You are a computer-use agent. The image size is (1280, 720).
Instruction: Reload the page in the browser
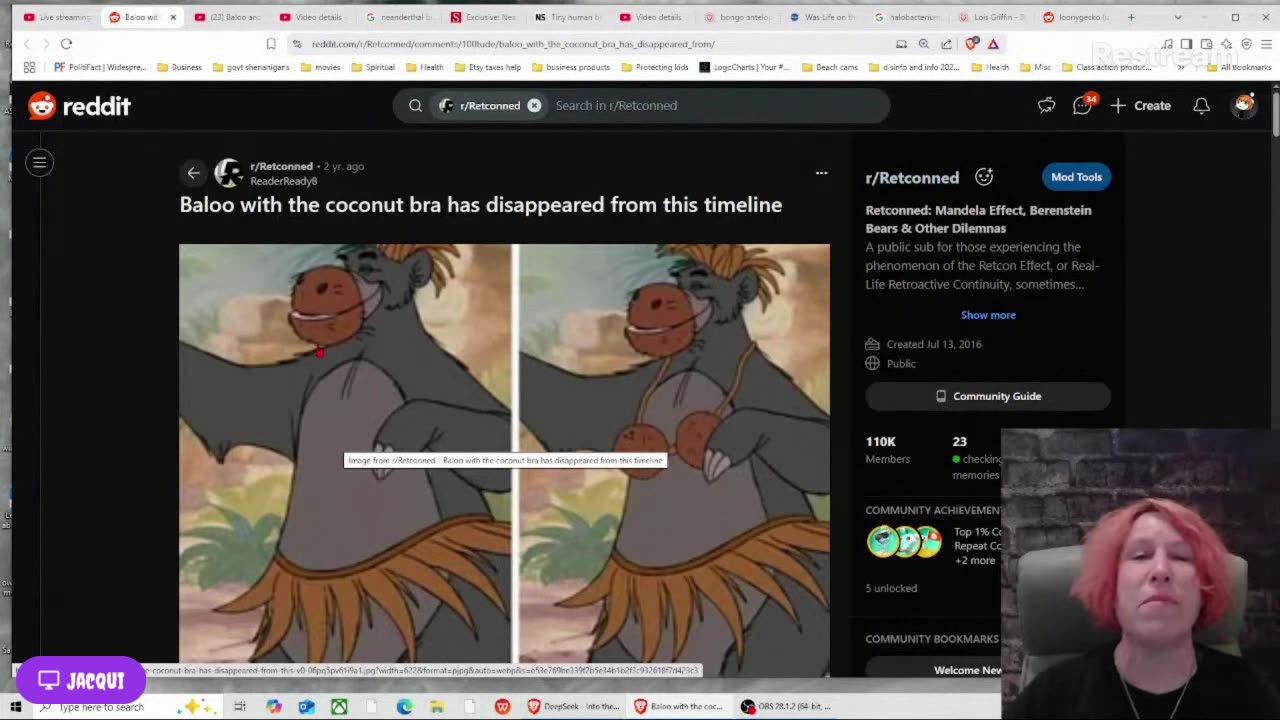click(66, 44)
